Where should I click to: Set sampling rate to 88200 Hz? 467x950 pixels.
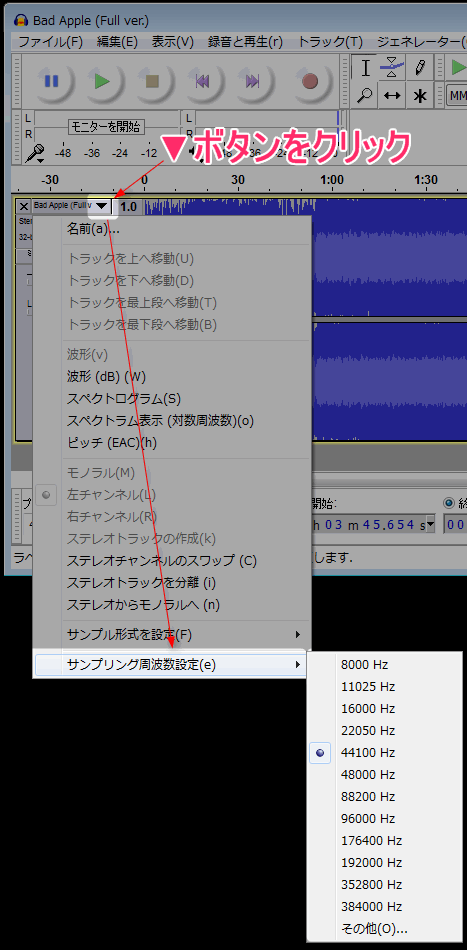(382, 796)
